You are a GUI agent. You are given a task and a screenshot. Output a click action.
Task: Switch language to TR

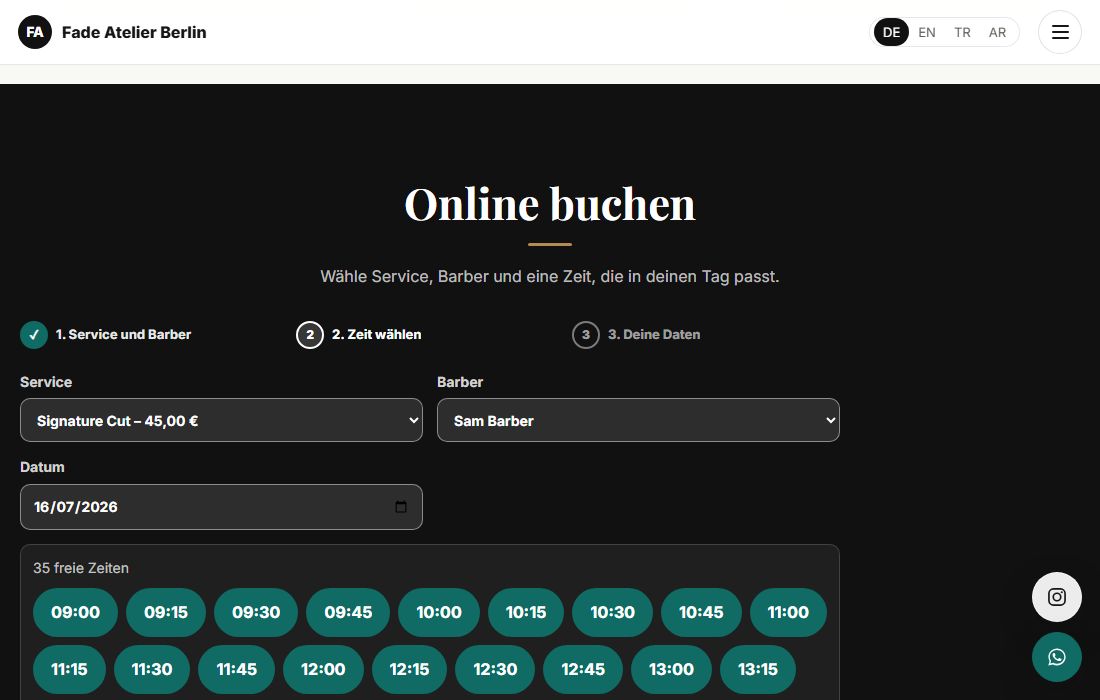pyautogui.click(x=962, y=32)
